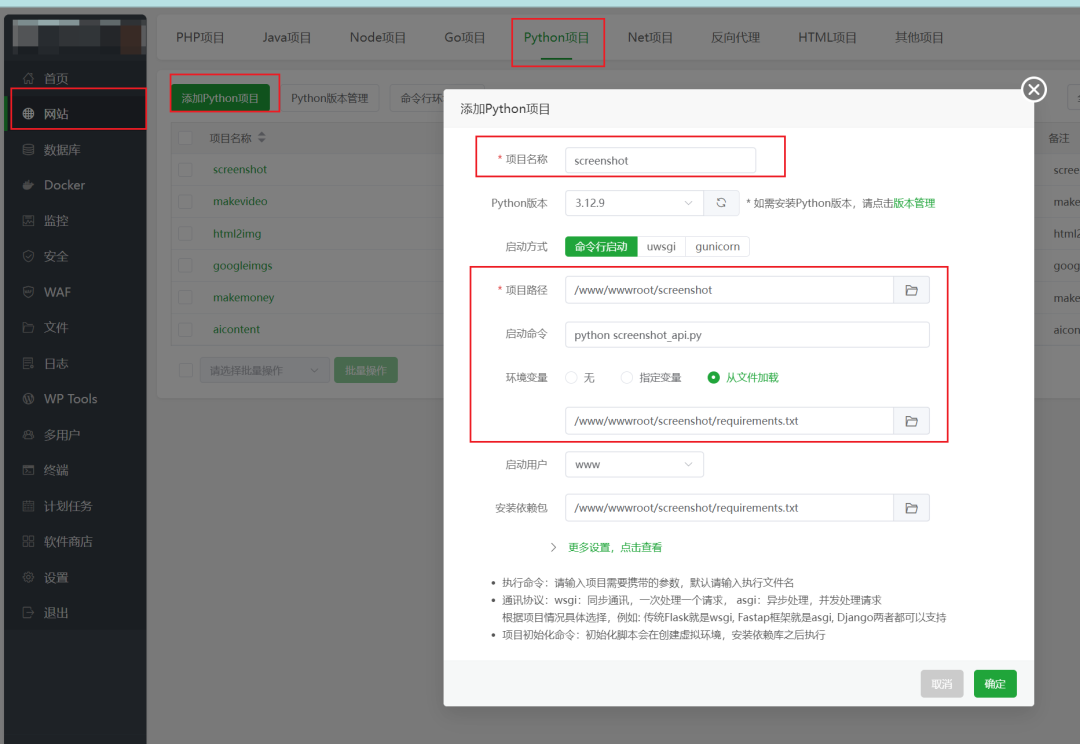The image size is (1080, 744).
Task: Click the 启动命令 input field
Action: coord(747,335)
